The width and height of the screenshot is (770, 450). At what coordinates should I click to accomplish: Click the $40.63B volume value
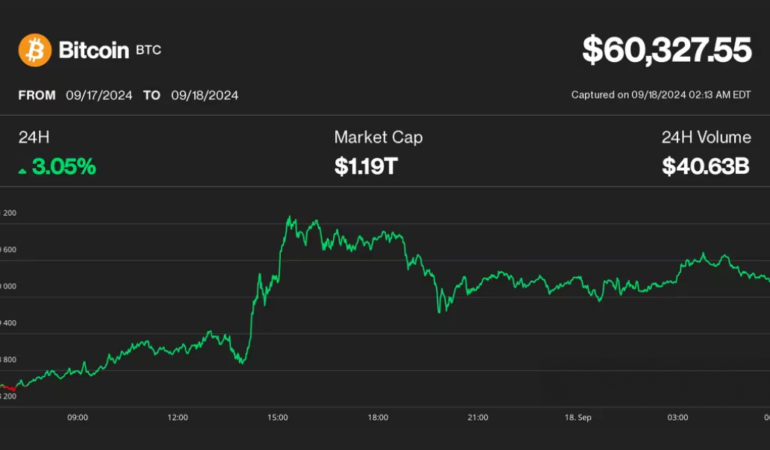[x=705, y=167]
